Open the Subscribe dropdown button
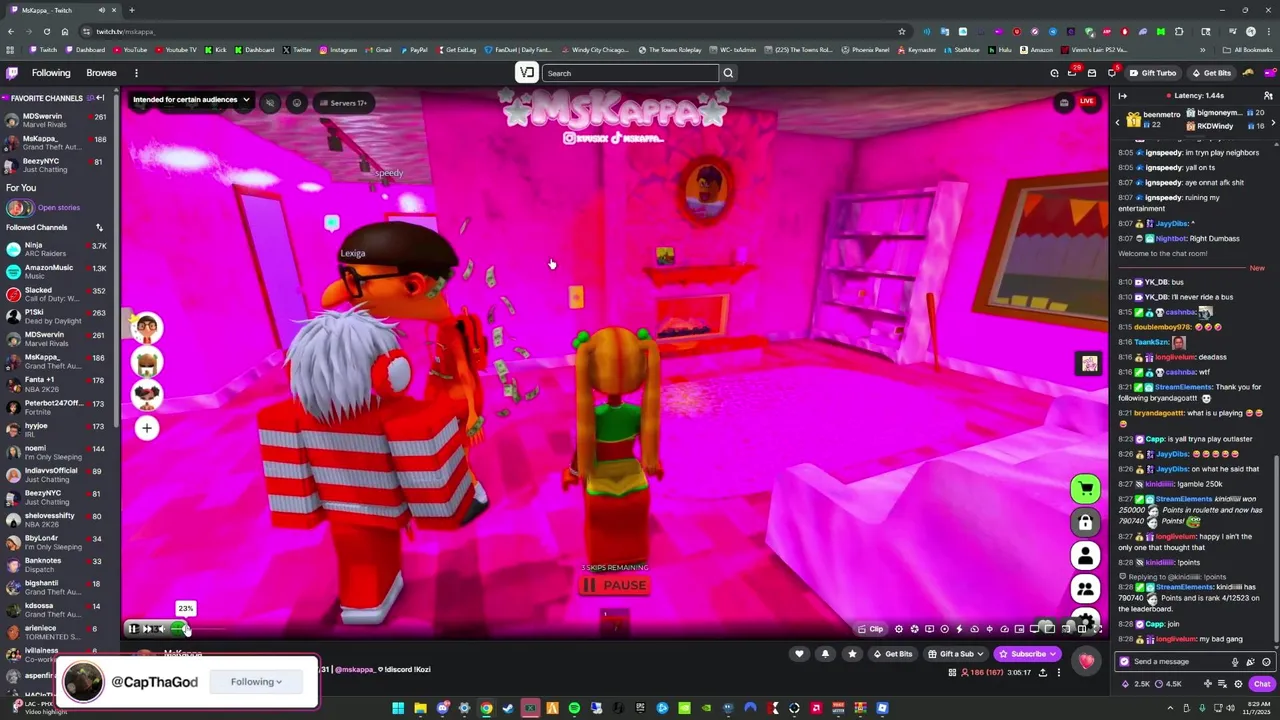 pyautogui.click(x=1027, y=654)
